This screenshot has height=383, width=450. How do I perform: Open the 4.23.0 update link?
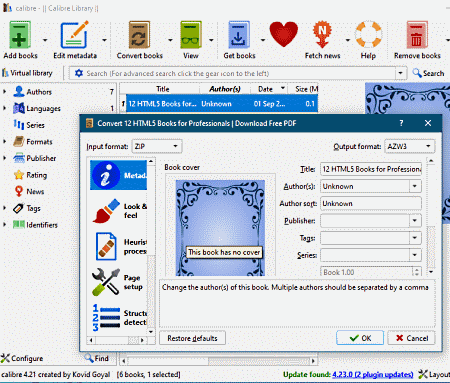tap(372, 375)
